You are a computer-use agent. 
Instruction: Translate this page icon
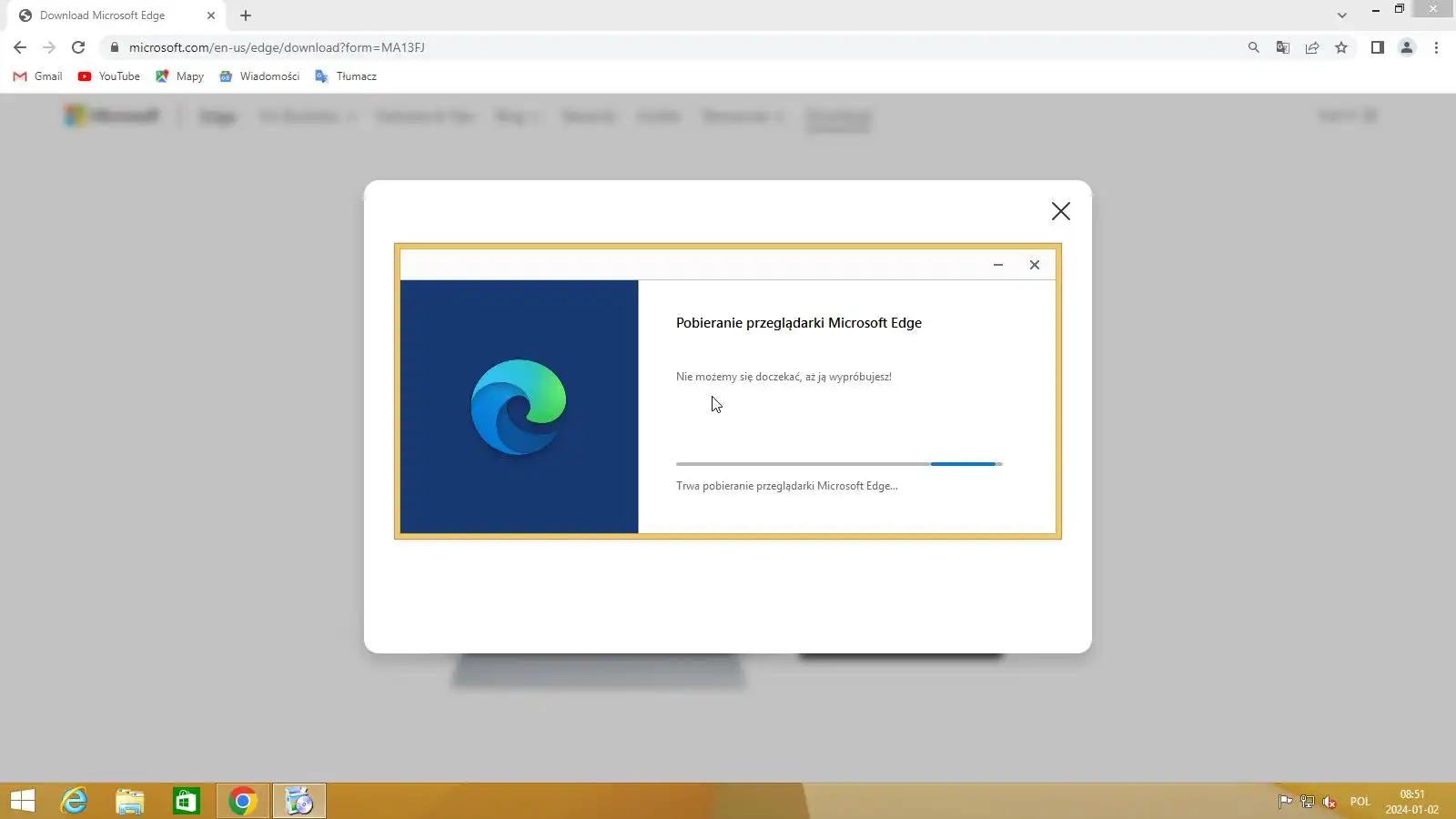(x=1283, y=47)
